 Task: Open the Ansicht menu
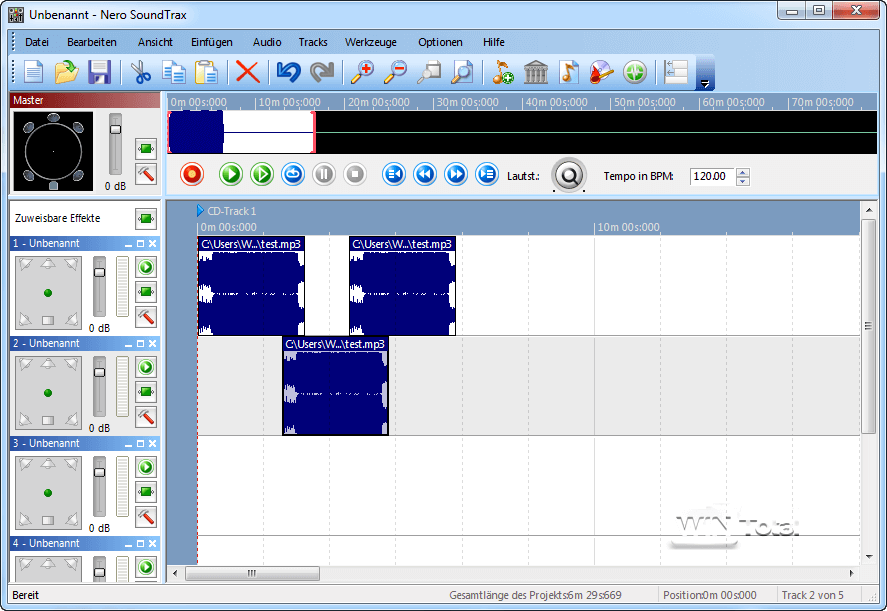pos(155,42)
